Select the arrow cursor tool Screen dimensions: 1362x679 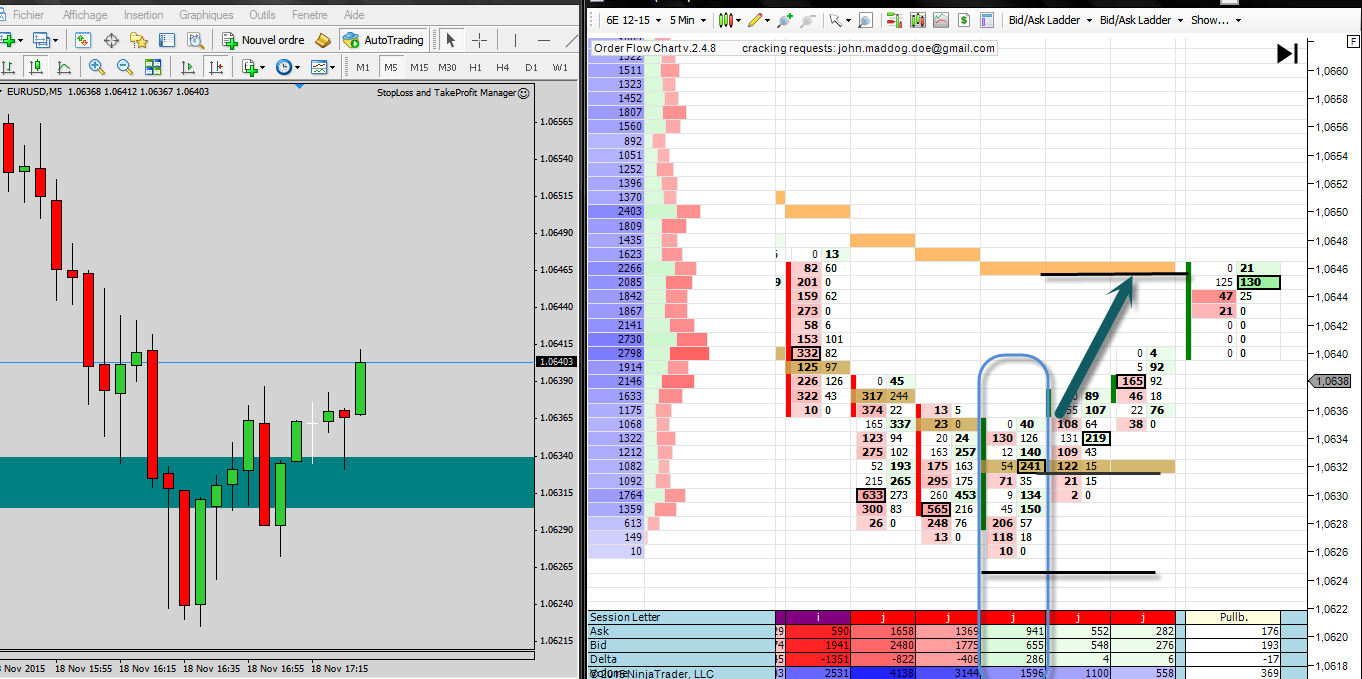451,40
